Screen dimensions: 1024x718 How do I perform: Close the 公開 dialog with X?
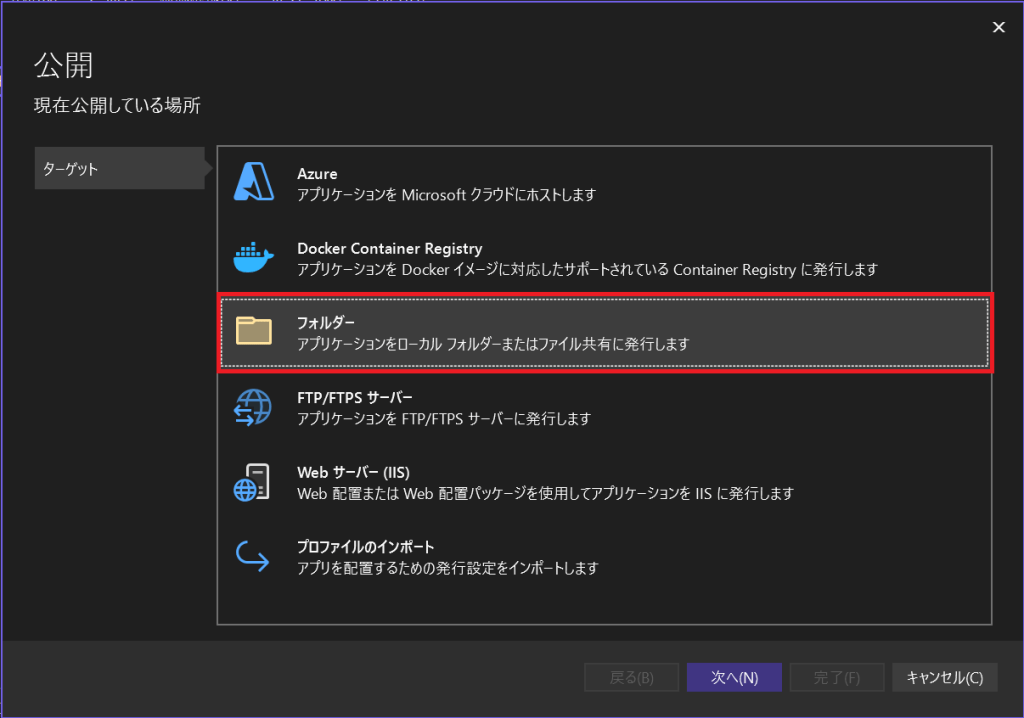click(998, 27)
